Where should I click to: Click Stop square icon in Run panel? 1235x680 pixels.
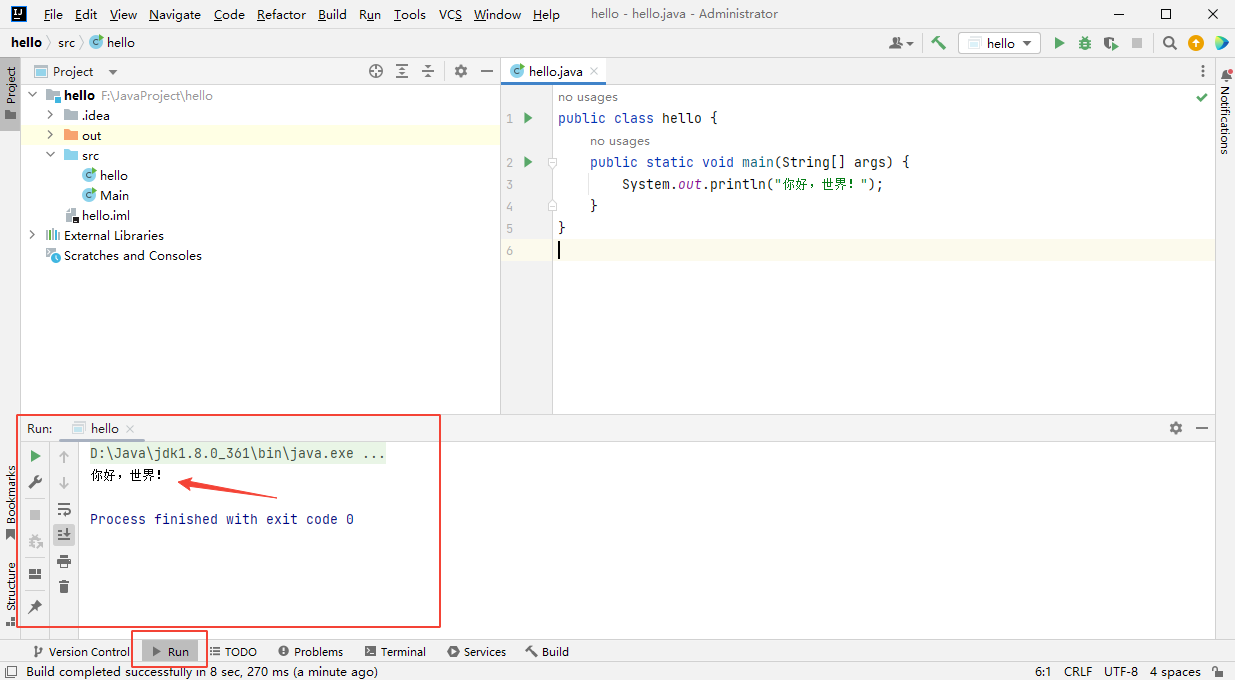35,515
